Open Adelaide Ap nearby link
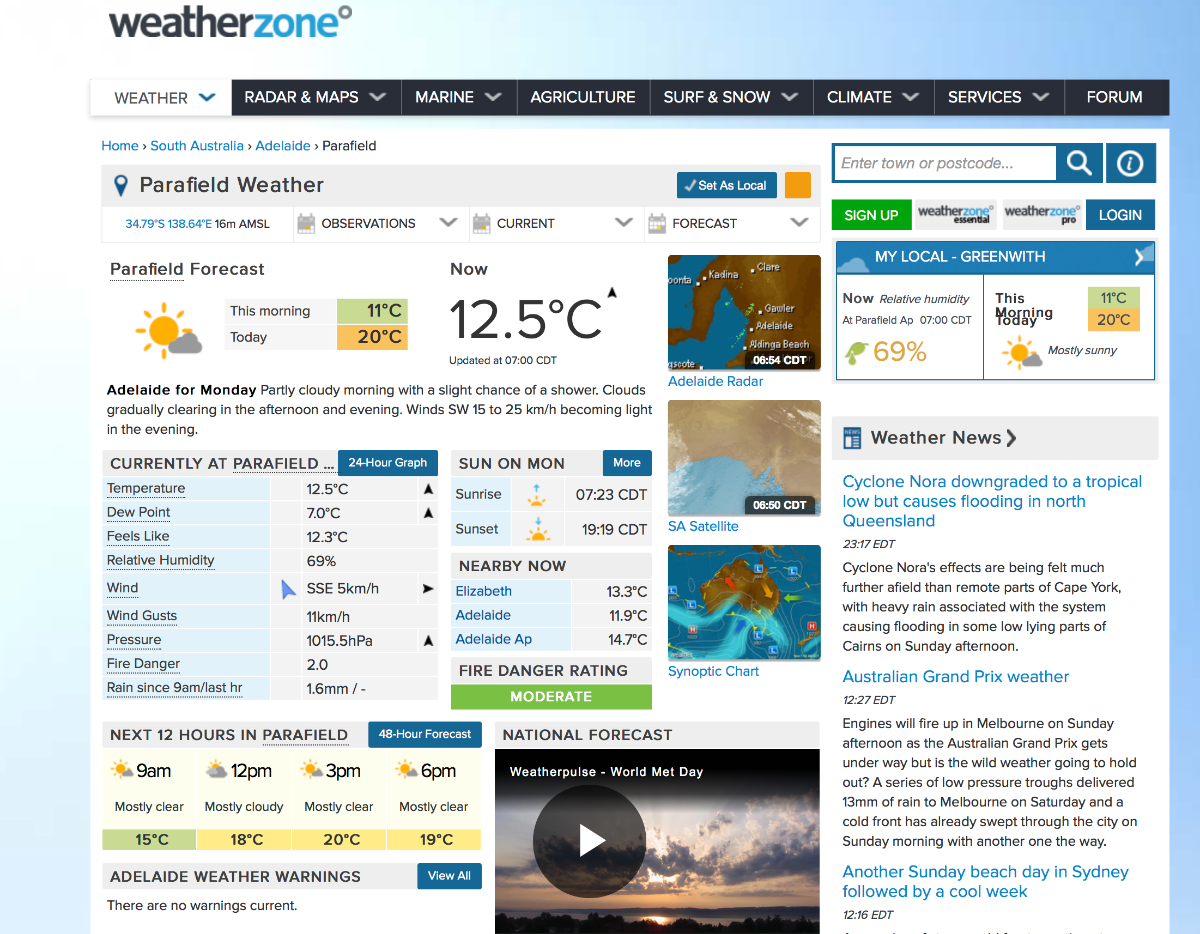 pos(495,639)
